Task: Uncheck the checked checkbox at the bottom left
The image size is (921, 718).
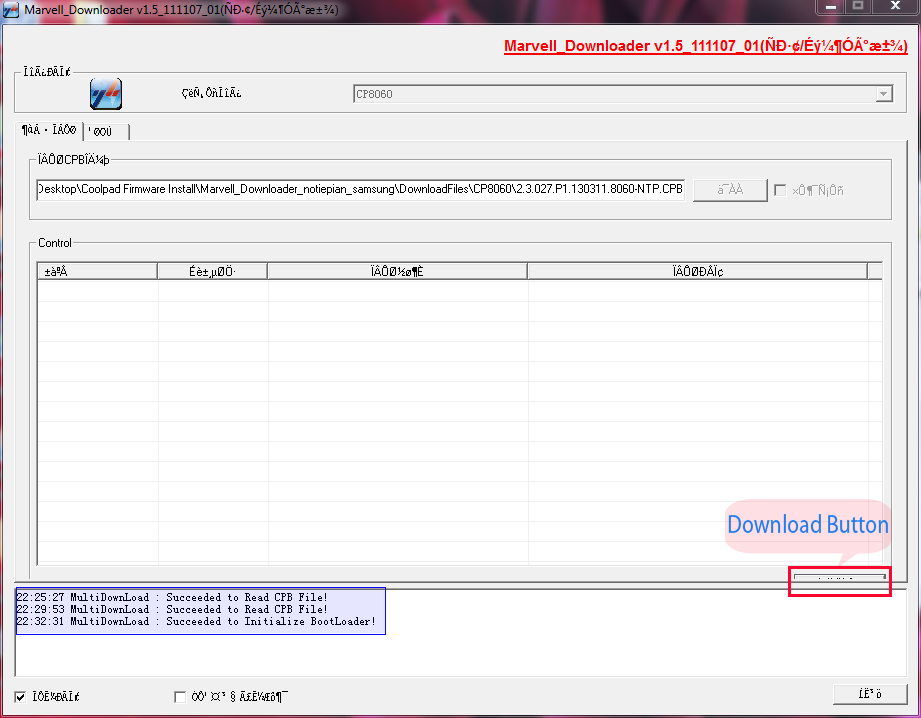Action: tap(21, 697)
